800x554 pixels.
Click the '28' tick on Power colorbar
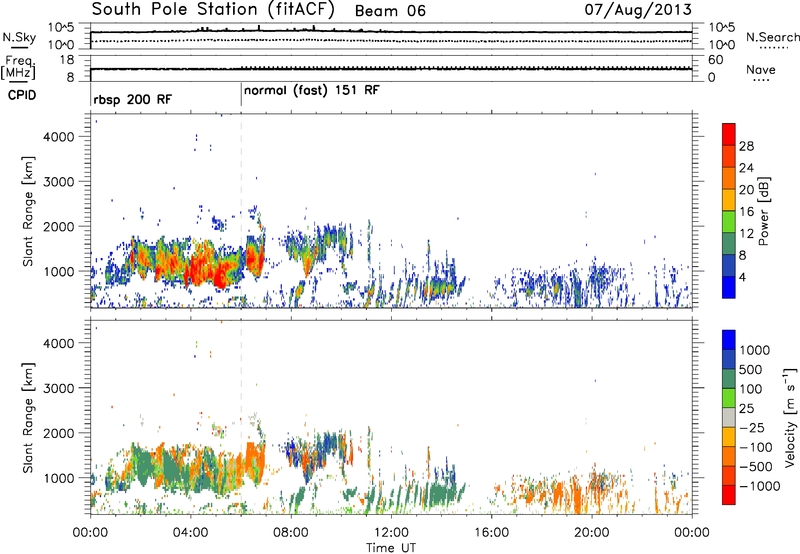tap(746, 146)
